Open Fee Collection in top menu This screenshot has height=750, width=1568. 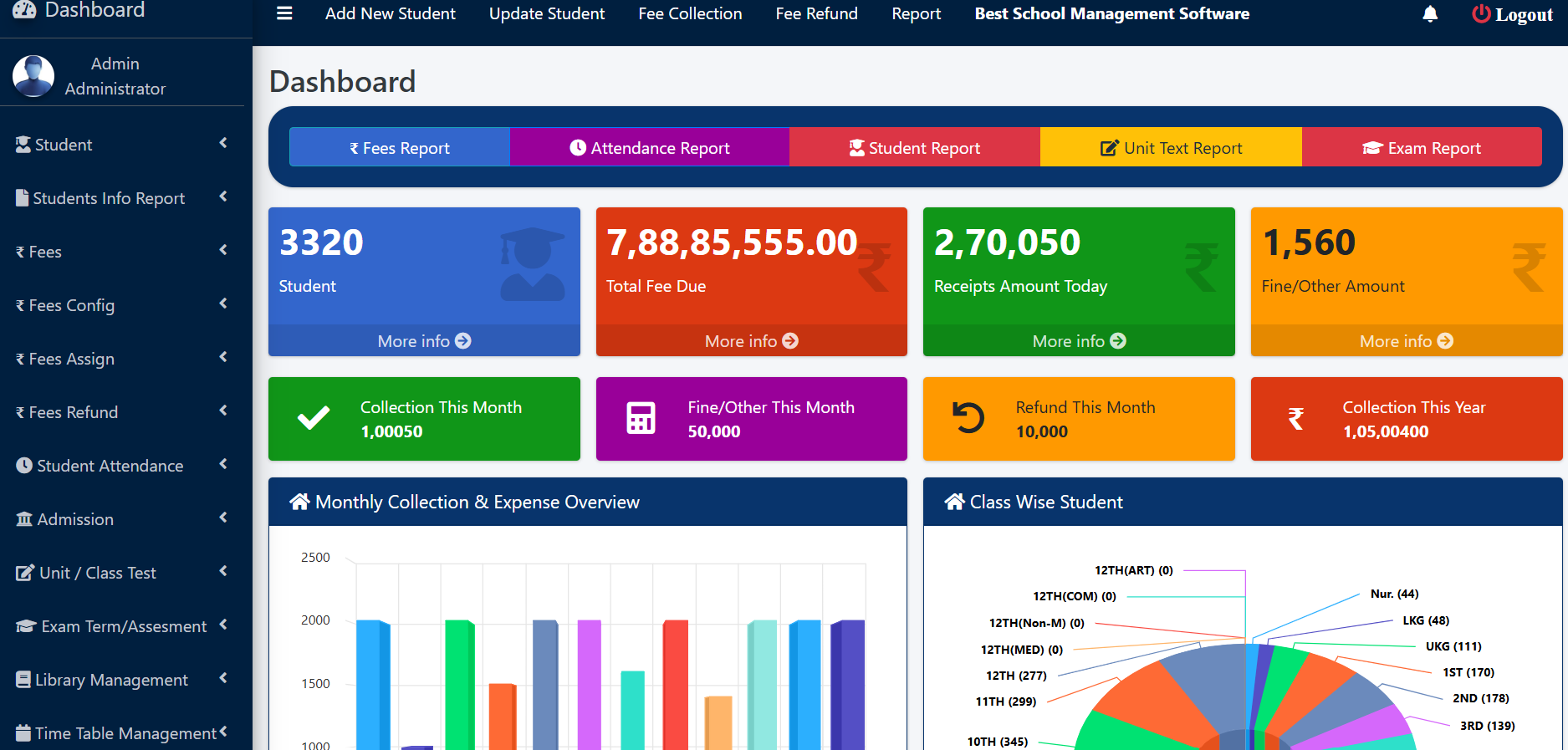coord(690,14)
